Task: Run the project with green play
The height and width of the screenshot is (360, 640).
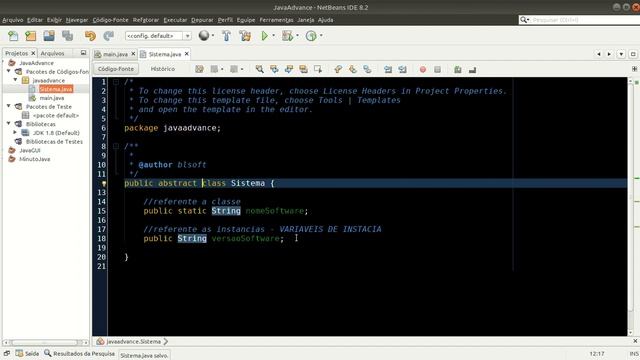Action: (264, 36)
